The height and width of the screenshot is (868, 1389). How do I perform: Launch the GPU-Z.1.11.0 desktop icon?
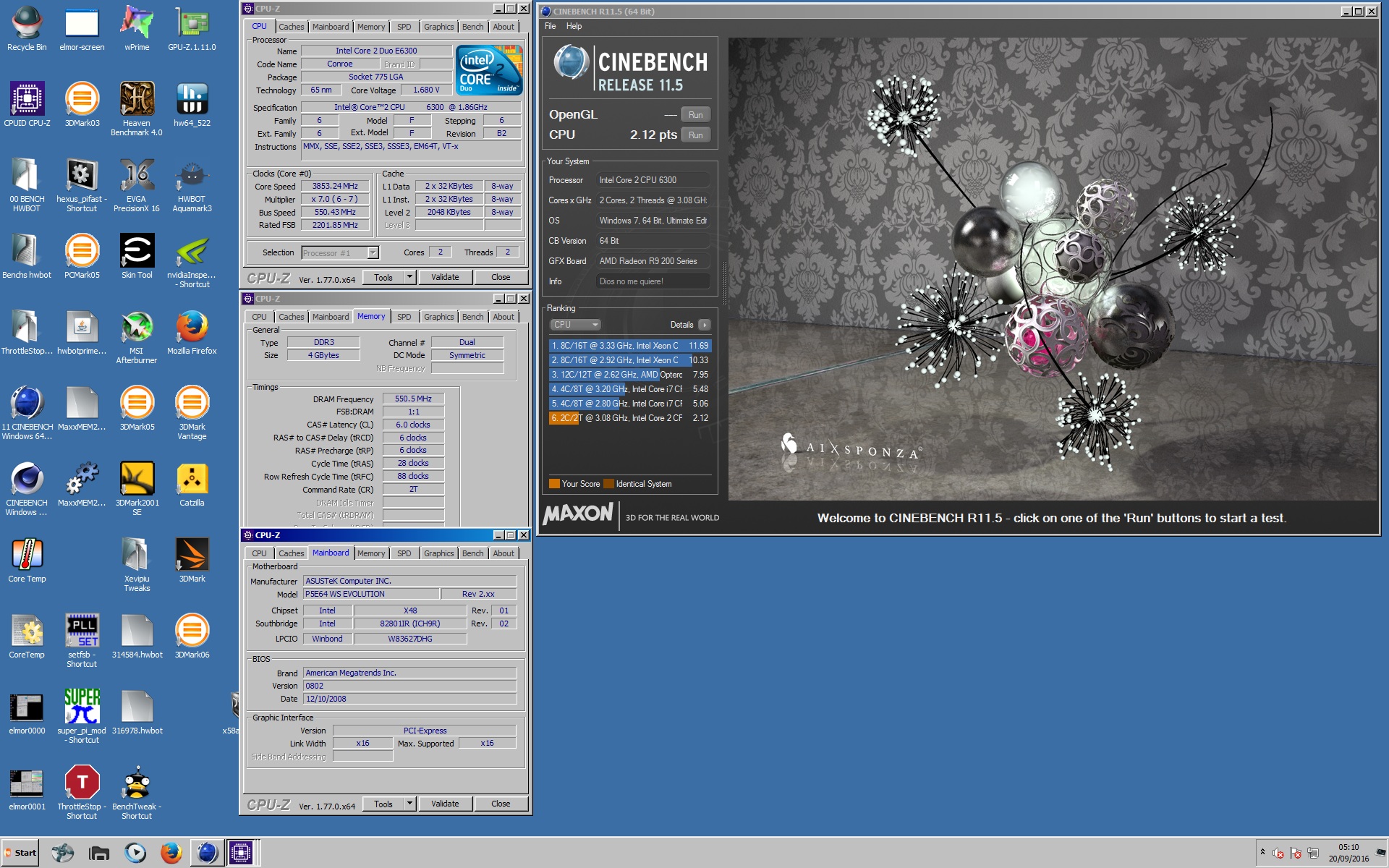[192, 29]
